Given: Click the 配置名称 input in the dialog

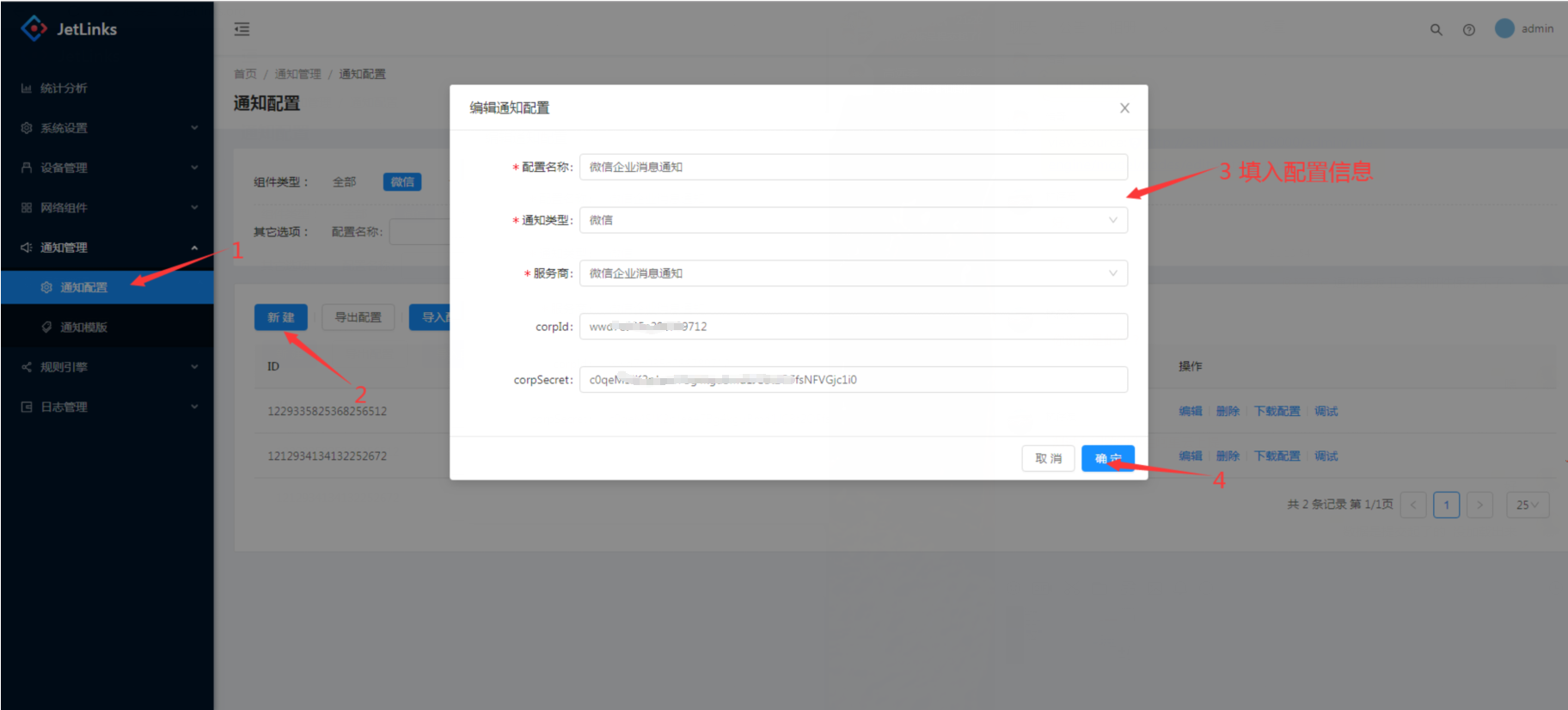Looking at the screenshot, I should [x=854, y=167].
